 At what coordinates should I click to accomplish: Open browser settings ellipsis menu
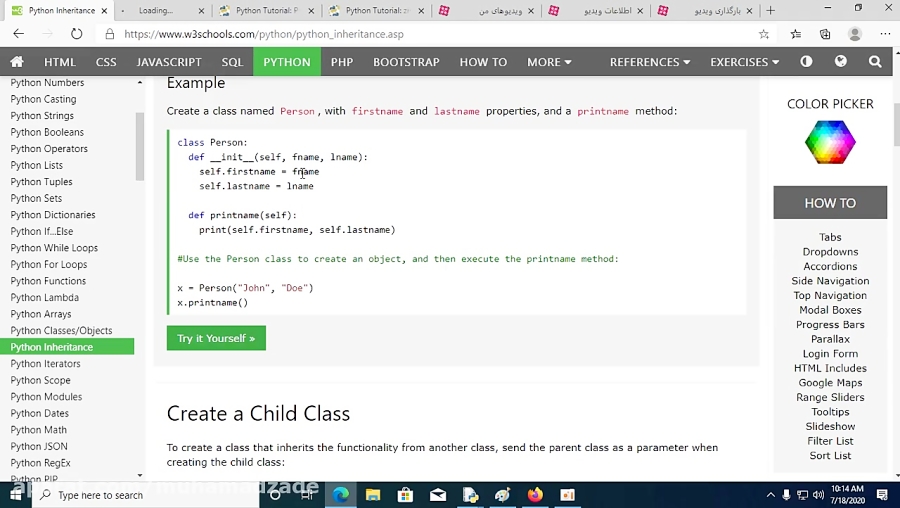click(885, 34)
